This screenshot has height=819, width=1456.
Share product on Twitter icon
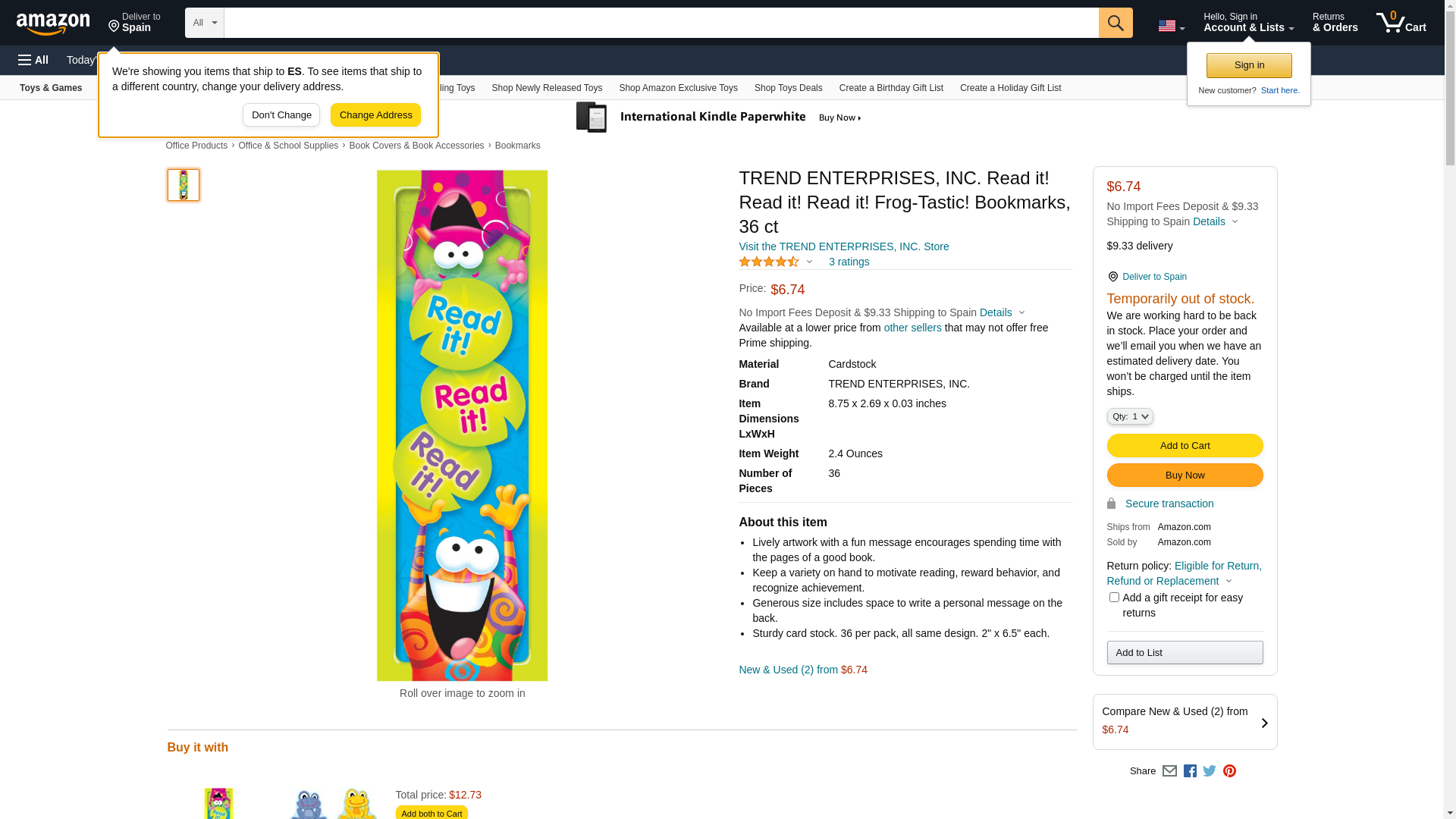[1210, 771]
